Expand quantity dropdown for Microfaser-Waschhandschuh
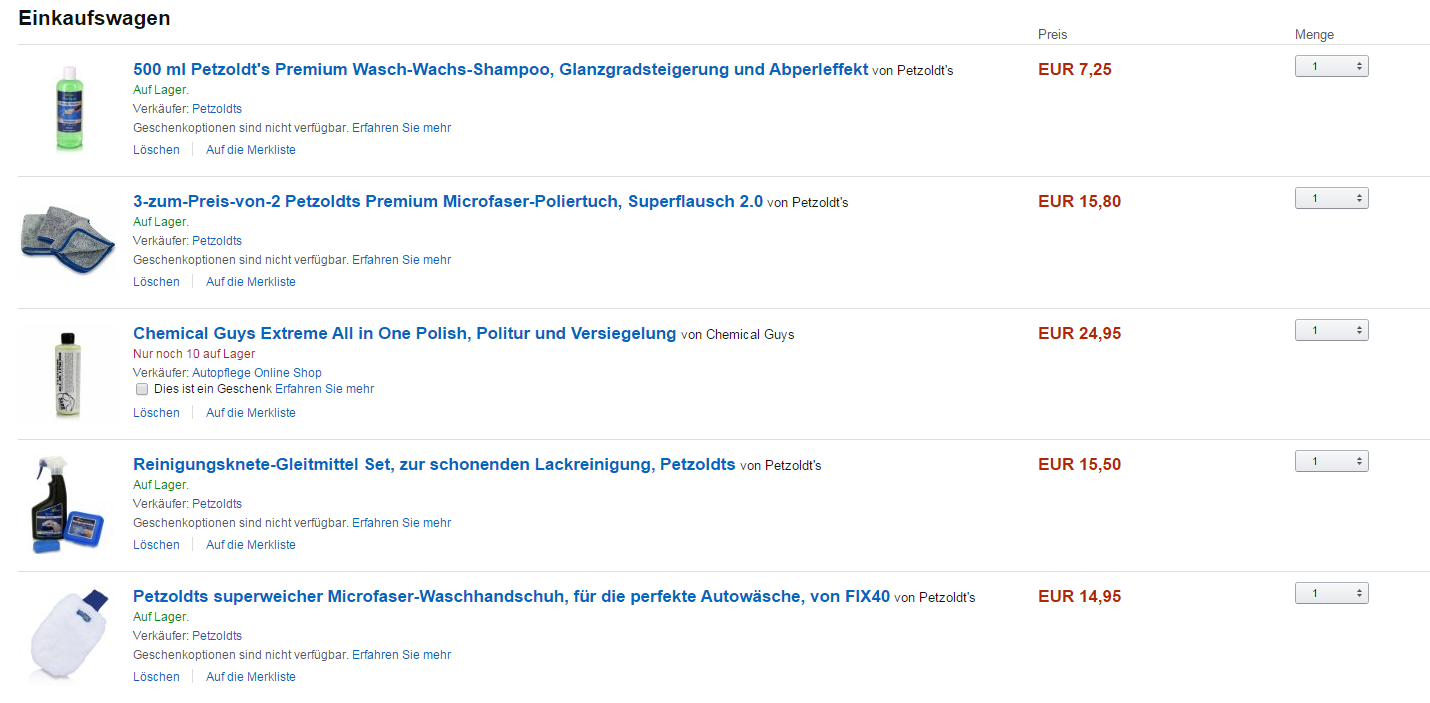The image size is (1430, 703). pos(1331,593)
